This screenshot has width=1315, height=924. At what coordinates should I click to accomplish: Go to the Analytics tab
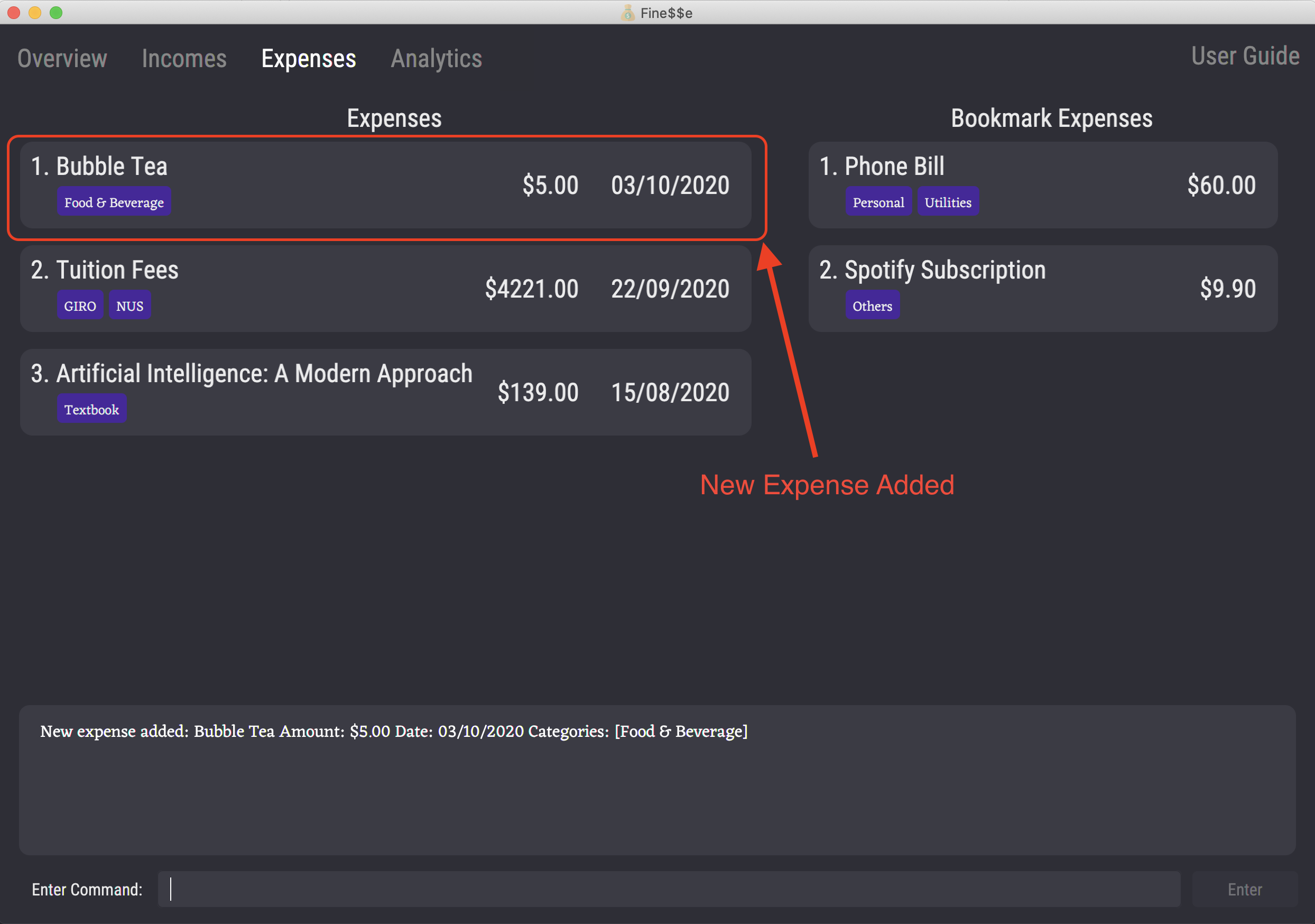coord(437,59)
